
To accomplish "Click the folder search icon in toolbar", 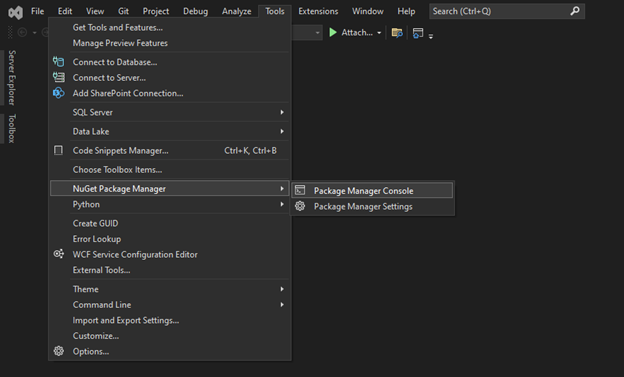I will (397, 33).
